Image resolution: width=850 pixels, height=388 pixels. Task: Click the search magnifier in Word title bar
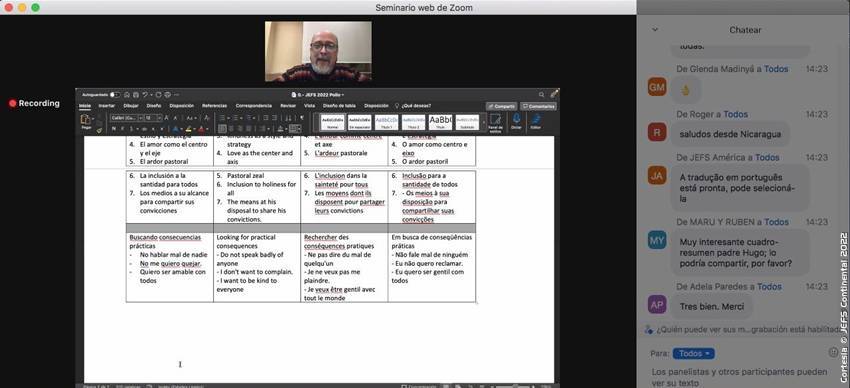click(x=541, y=94)
